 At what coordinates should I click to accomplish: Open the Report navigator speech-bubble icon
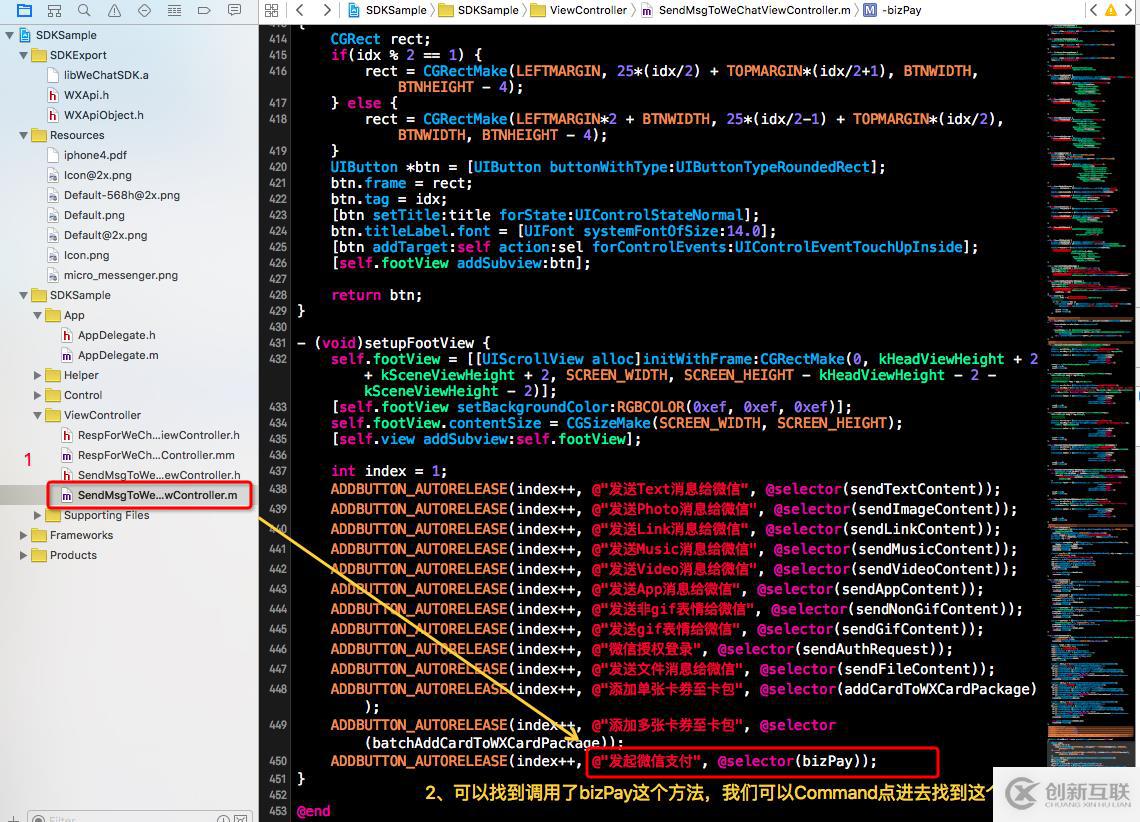[234, 10]
